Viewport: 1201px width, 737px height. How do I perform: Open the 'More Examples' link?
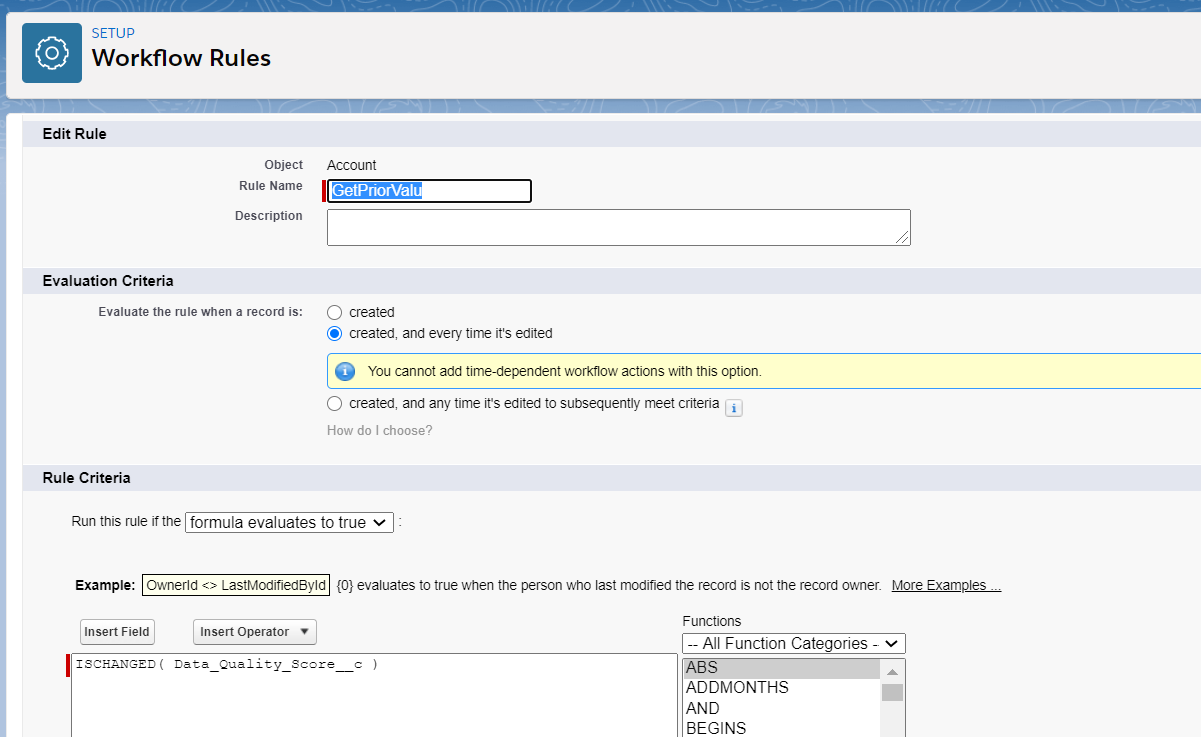click(x=944, y=584)
